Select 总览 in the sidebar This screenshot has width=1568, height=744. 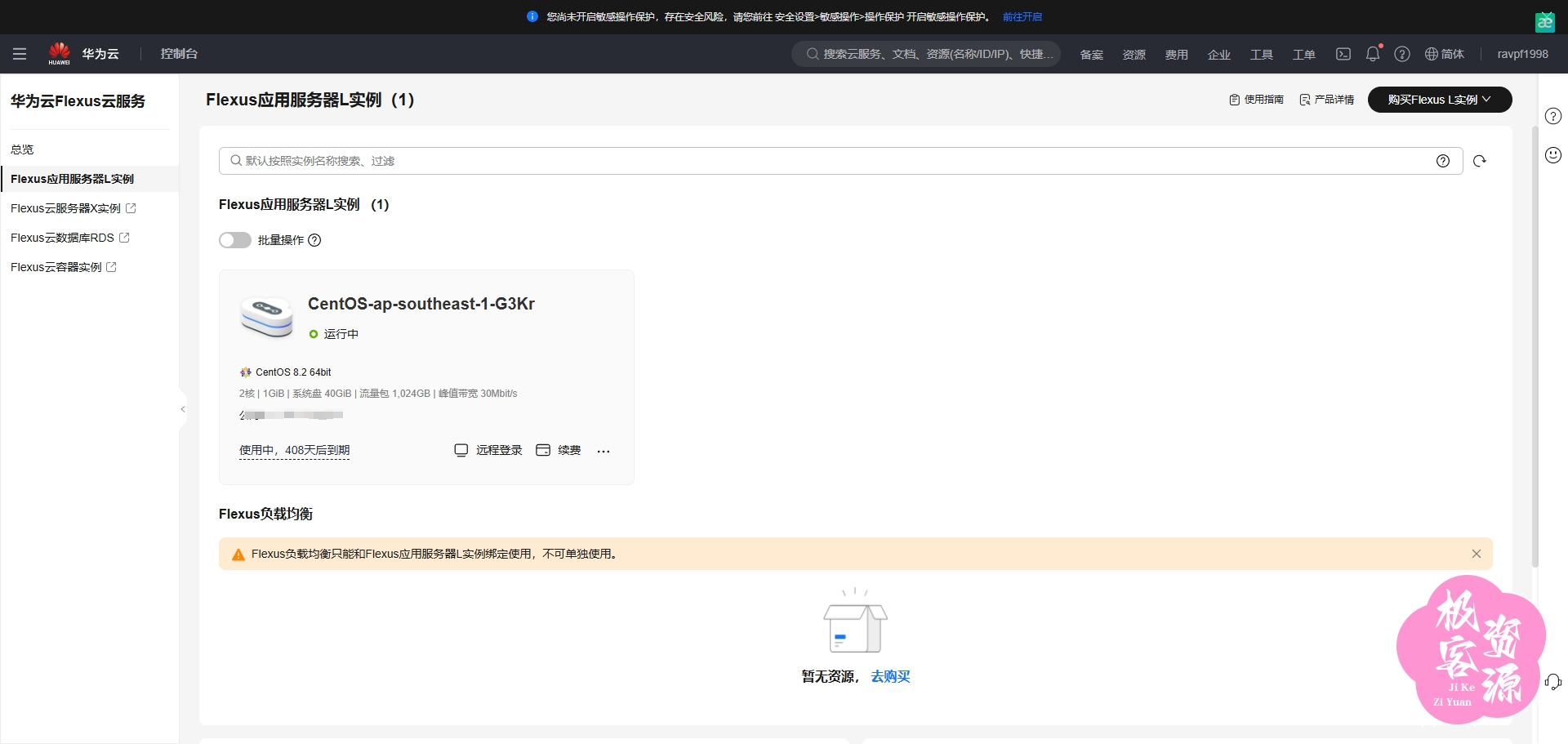click(x=22, y=149)
